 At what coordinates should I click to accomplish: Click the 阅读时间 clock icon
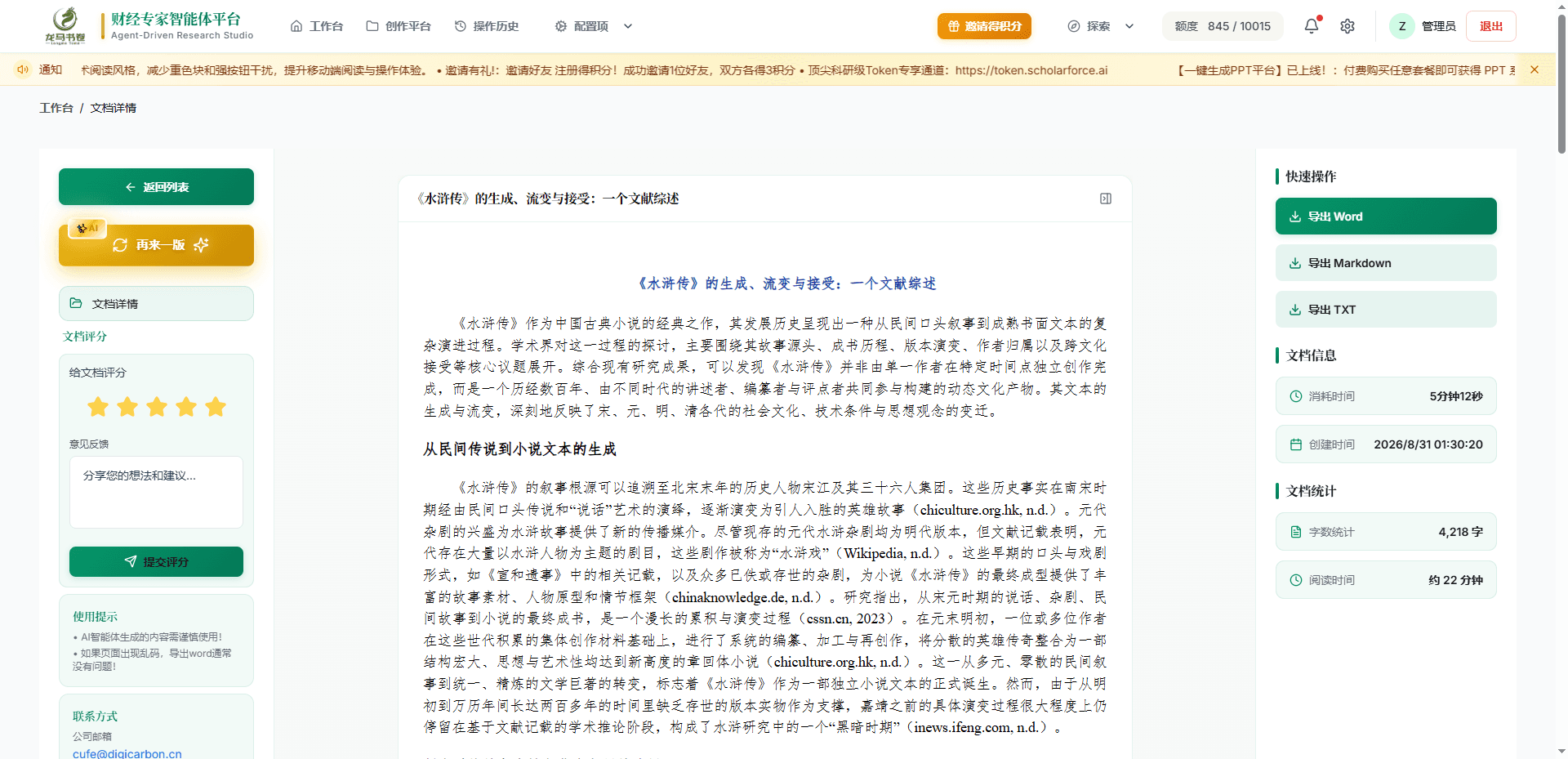(x=1295, y=580)
